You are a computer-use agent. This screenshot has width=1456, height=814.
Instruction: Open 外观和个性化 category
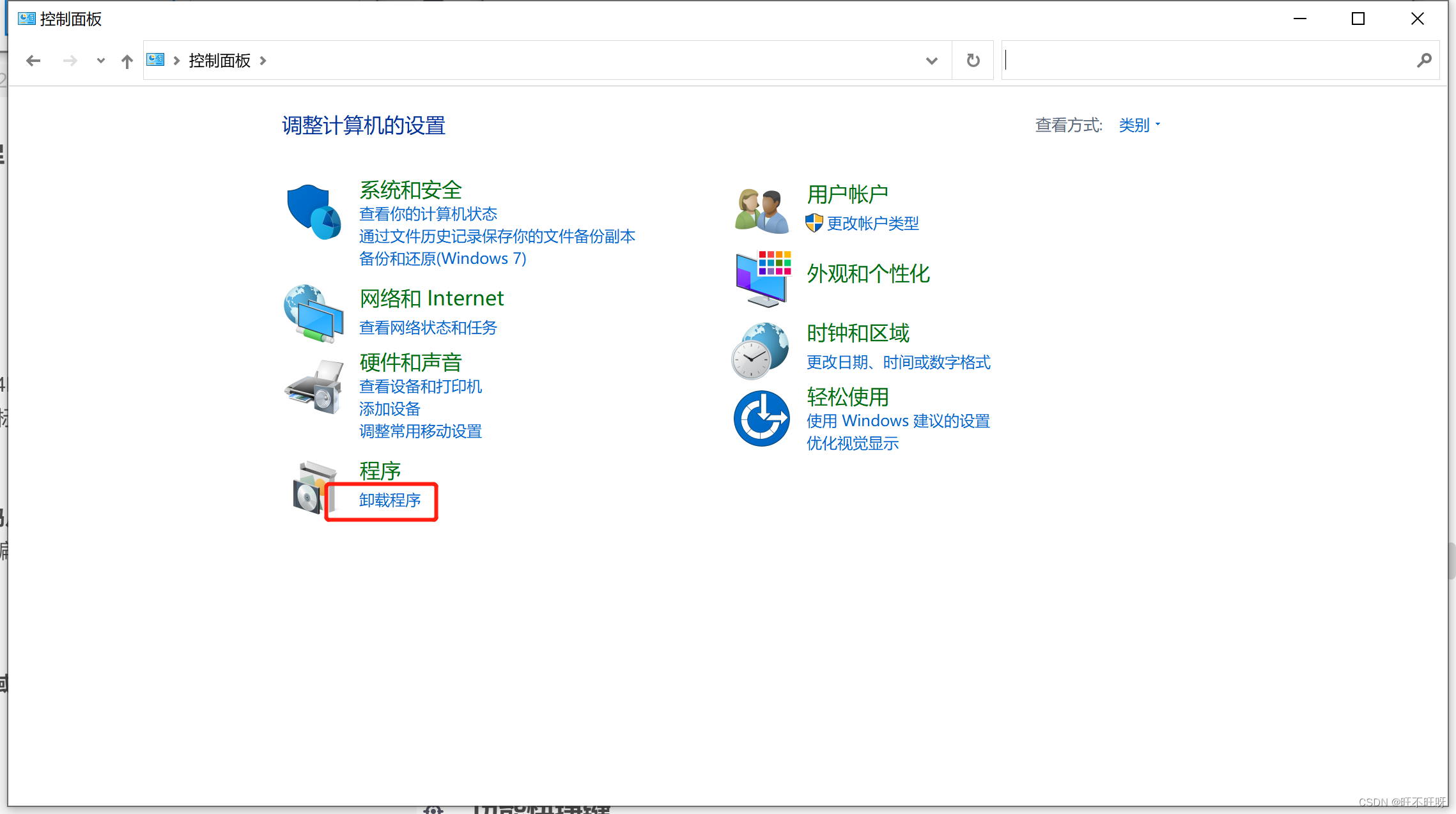[x=868, y=273]
